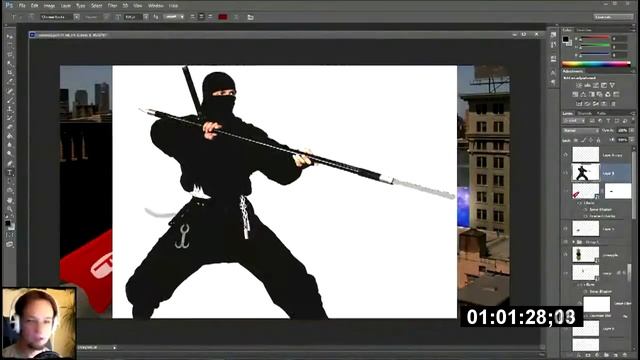Expand the Group folder in Layers panel
This screenshot has width=640, height=360.
(x=573, y=242)
